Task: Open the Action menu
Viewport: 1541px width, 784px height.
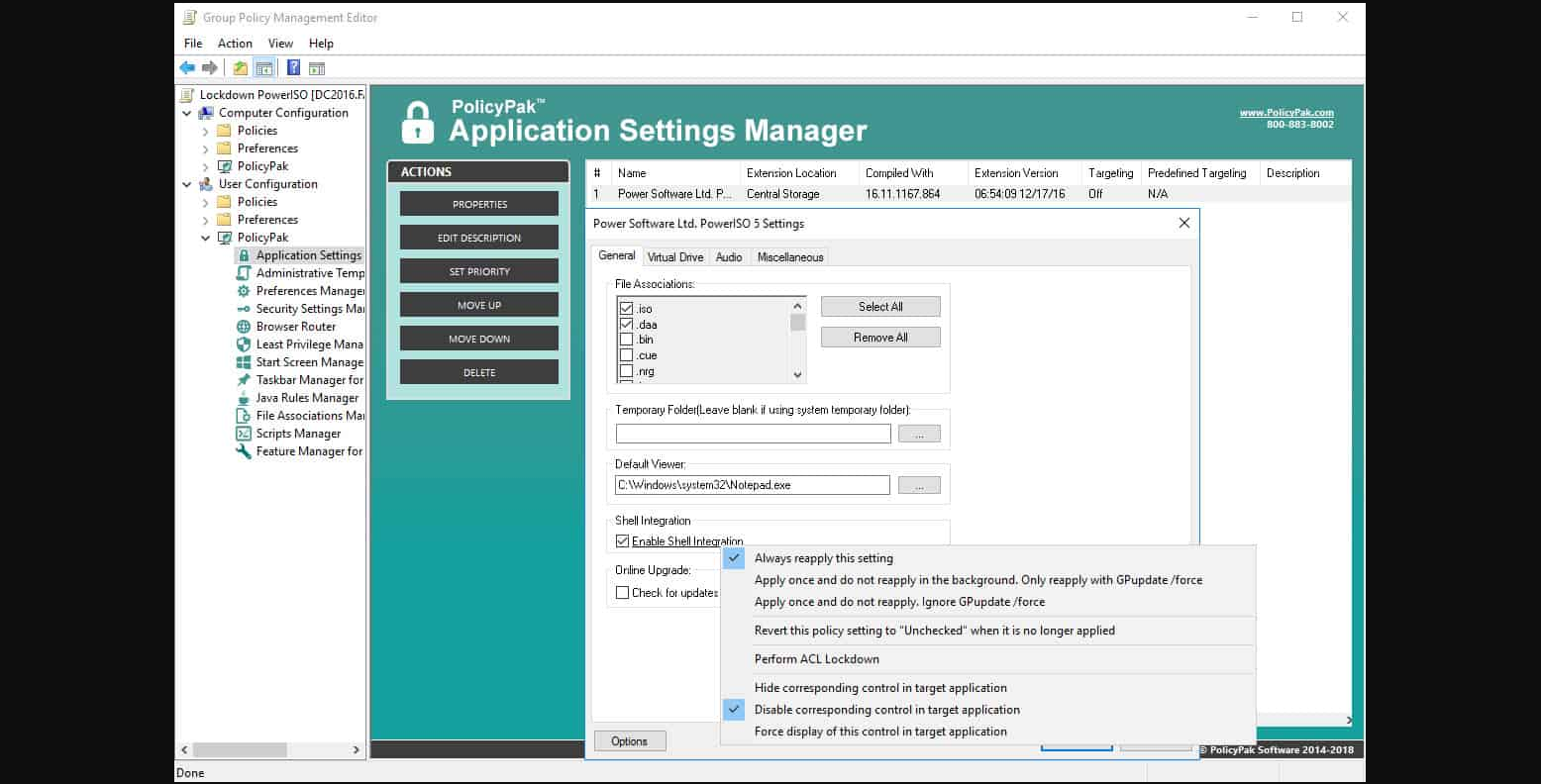Action: pyautogui.click(x=235, y=44)
